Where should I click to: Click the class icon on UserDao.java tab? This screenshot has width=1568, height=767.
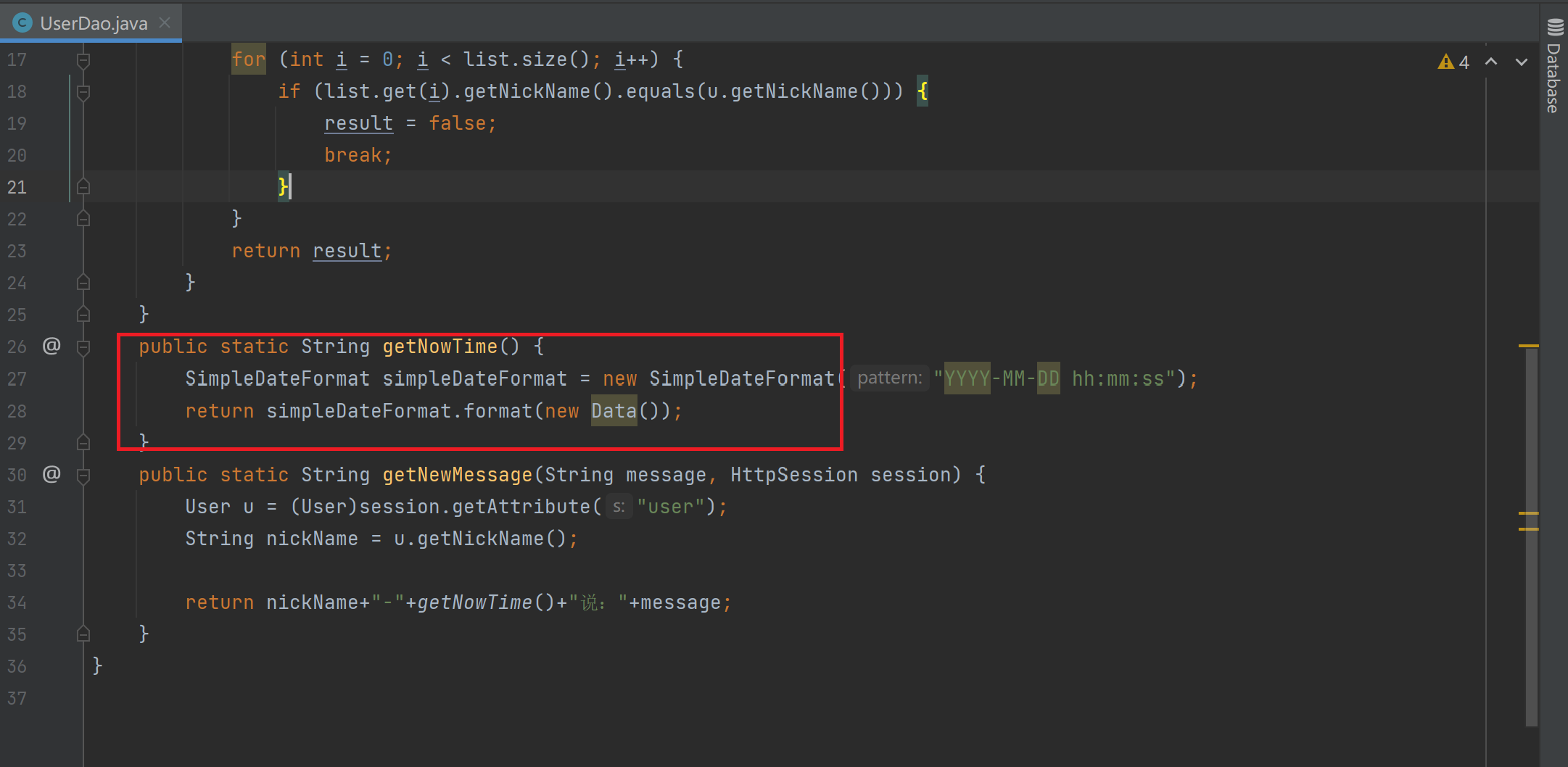pyautogui.click(x=22, y=22)
